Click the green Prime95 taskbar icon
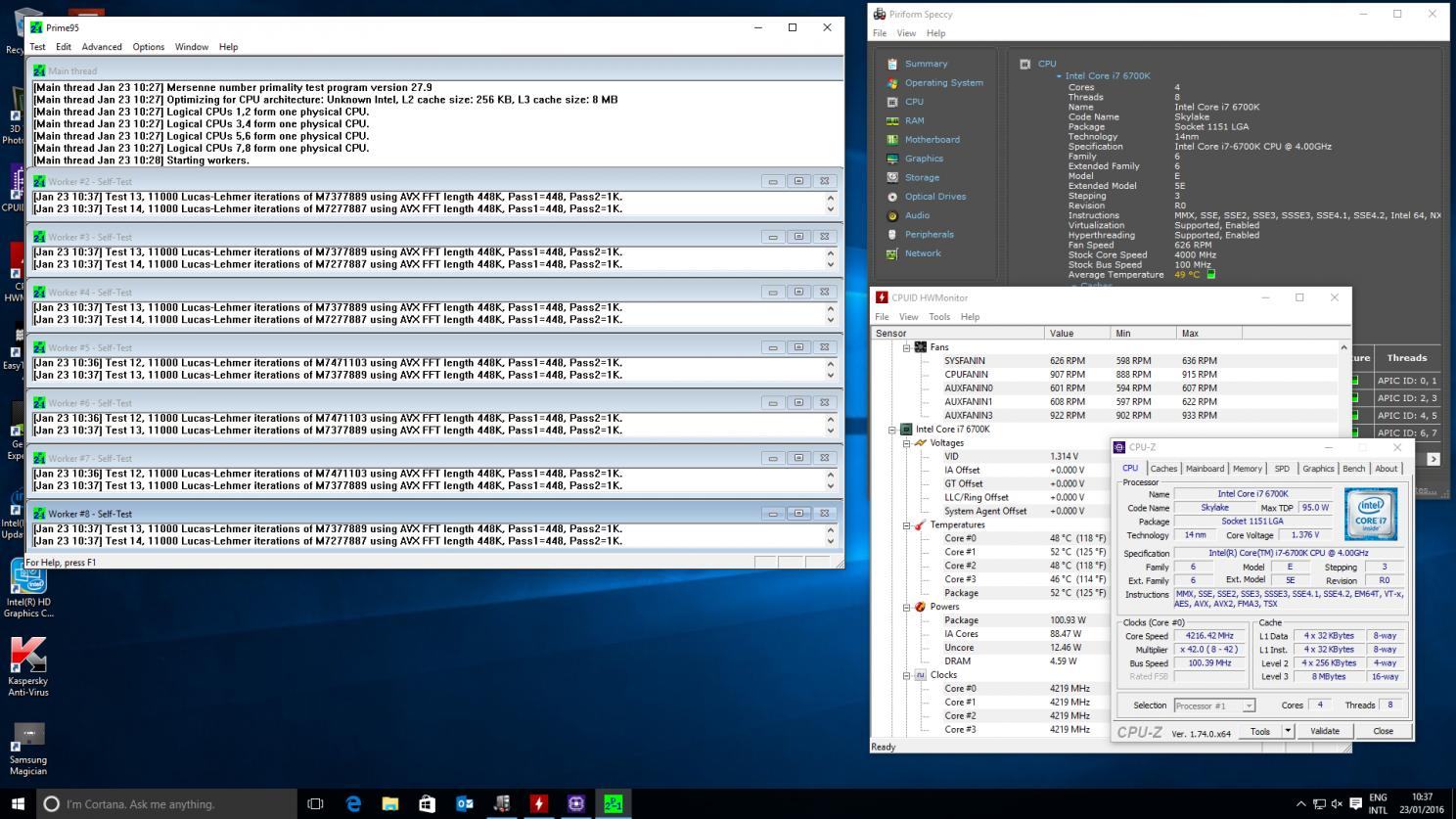Image resolution: width=1456 pixels, height=819 pixels. pyautogui.click(x=613, y=803)
